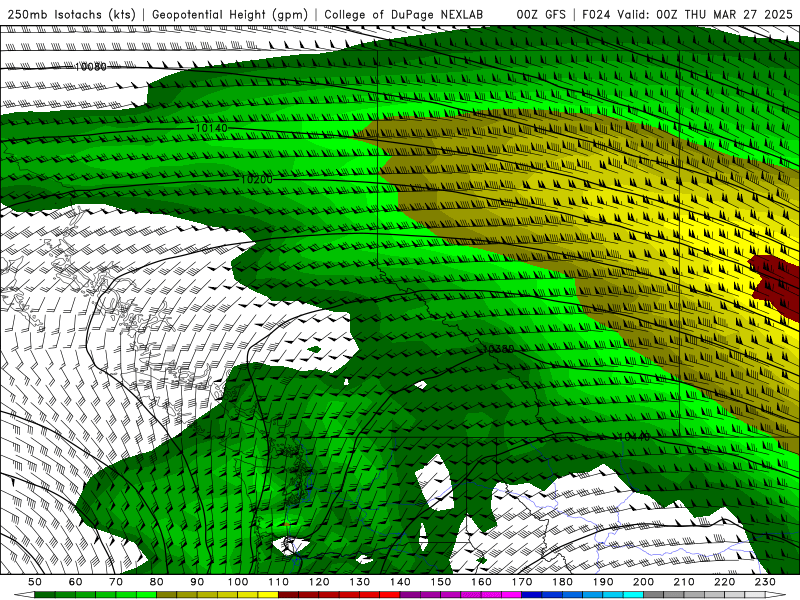The height and width of the screenshot is (600, 800).
Task: Click the legend value 160
Action: (481, 582)
